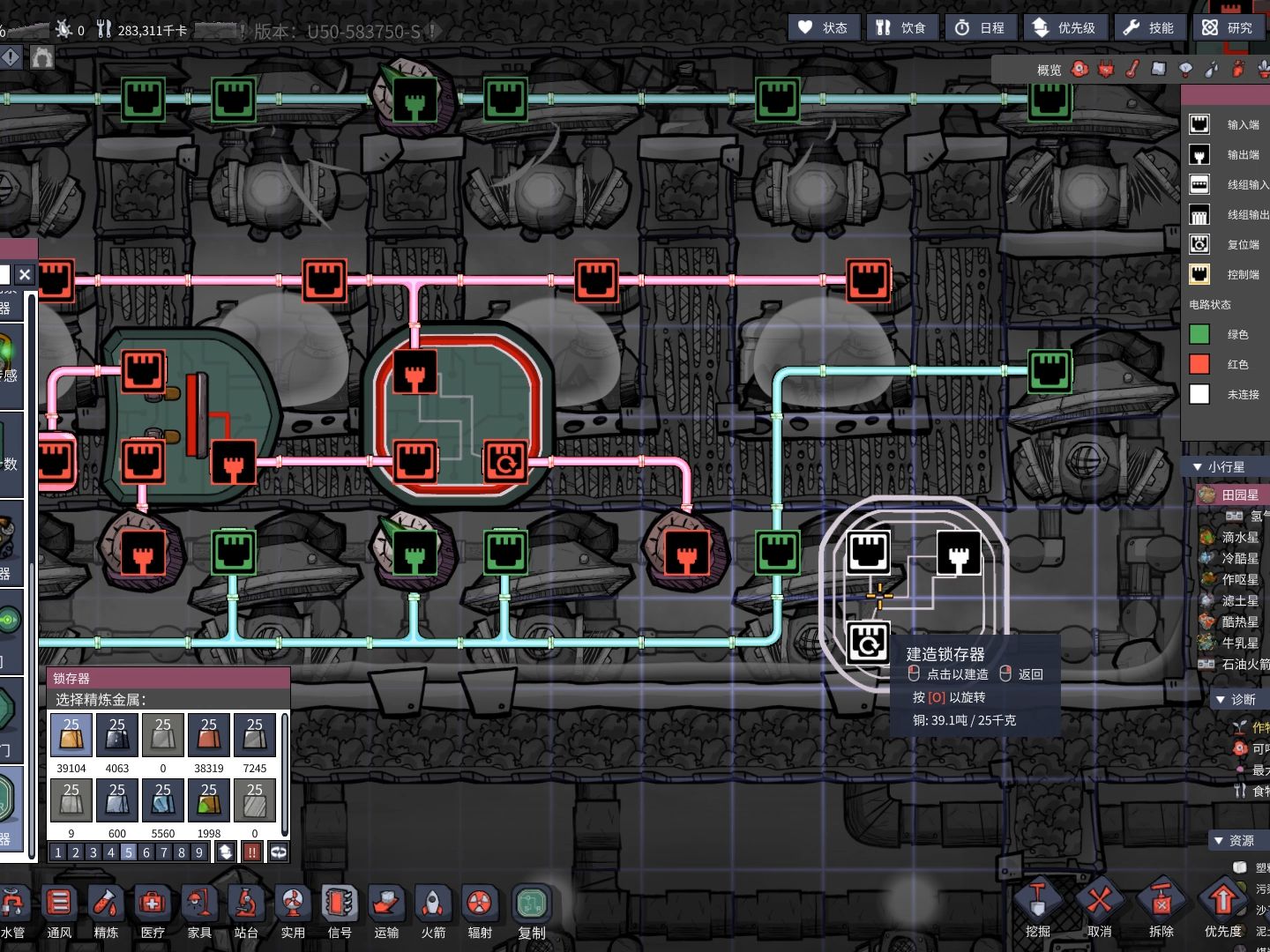Open the Consumables (饮食) screen
The width and height of the screenshot is (1270, 952).
point(901,27)
